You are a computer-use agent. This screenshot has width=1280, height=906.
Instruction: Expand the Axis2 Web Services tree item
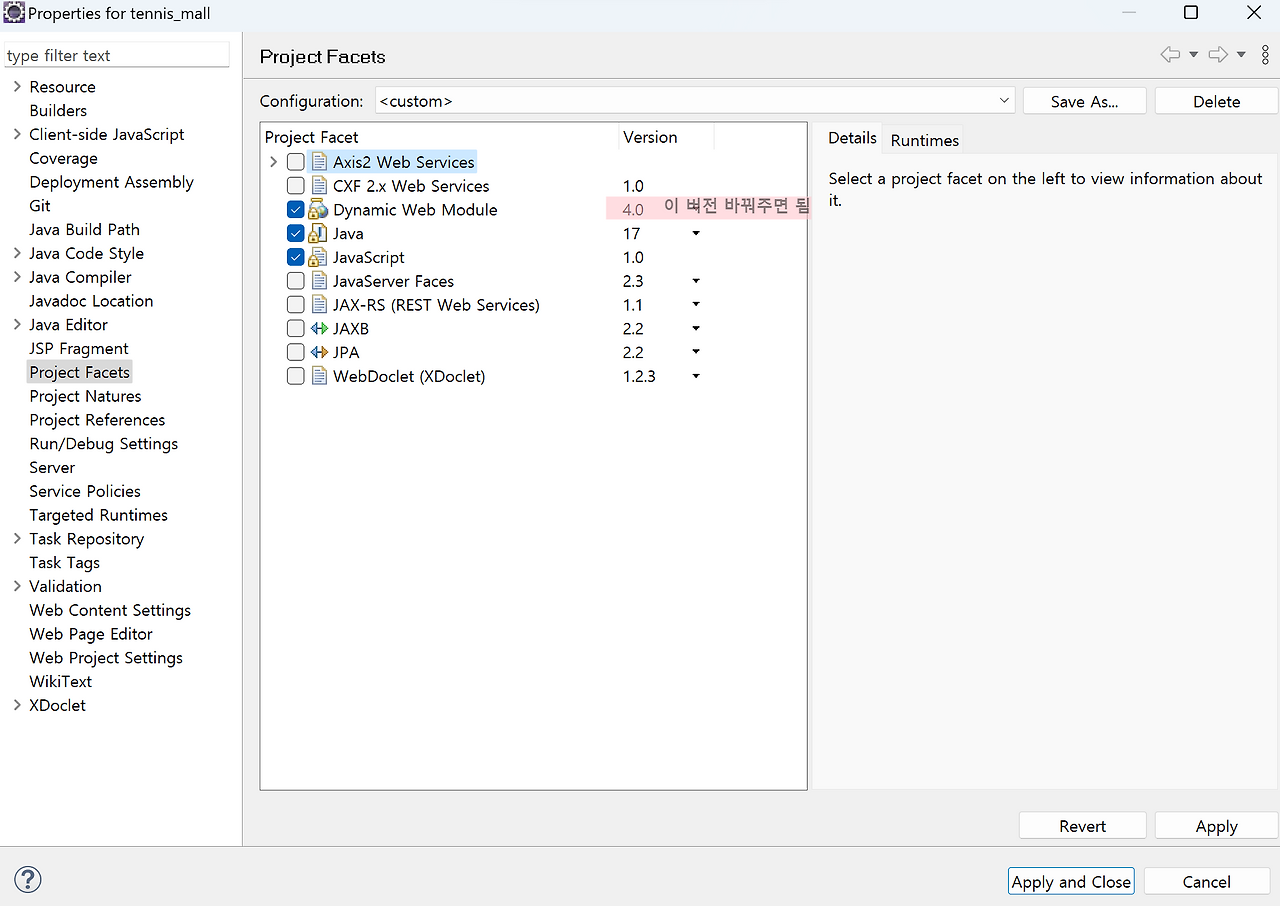tap(273, 161)
